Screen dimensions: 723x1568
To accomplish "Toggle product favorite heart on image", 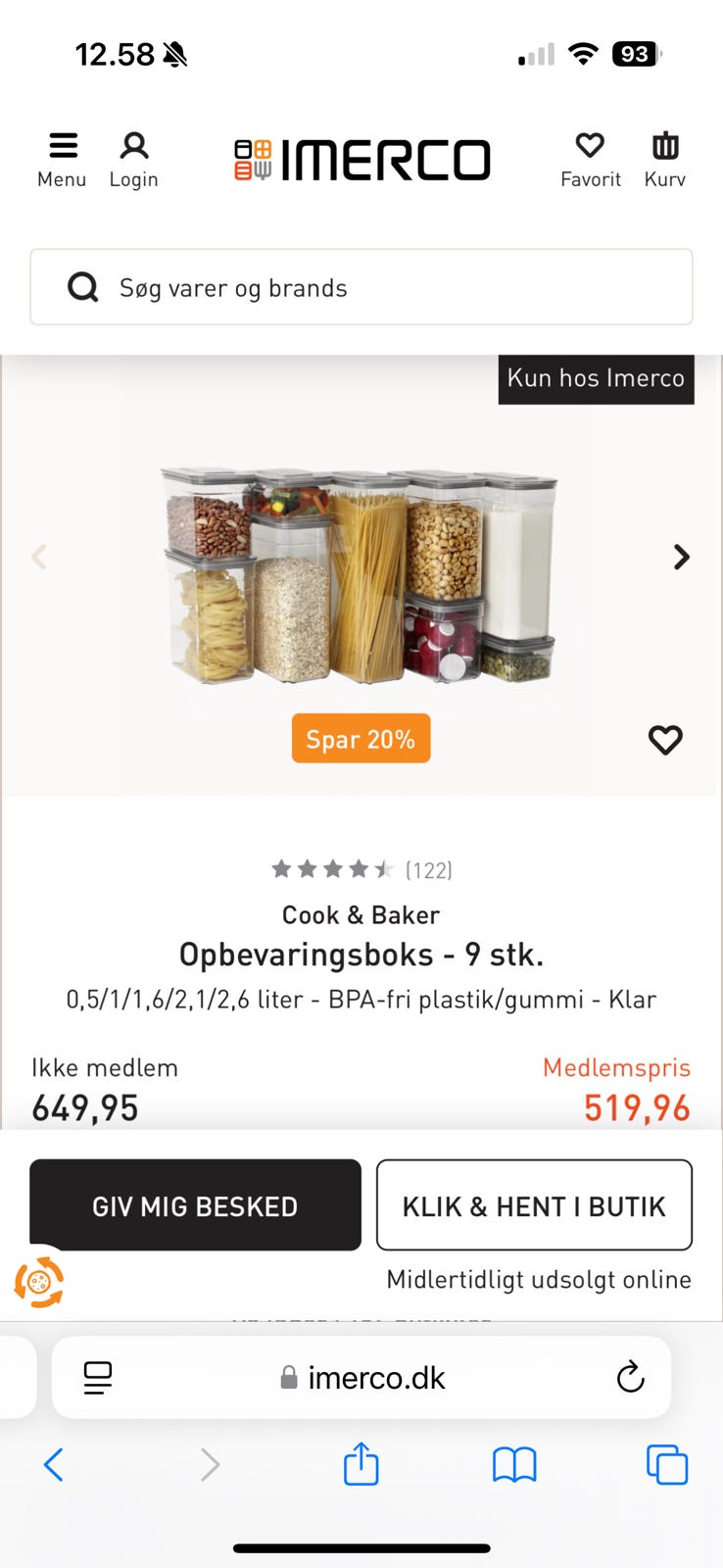I will click(x=665, y=740).
